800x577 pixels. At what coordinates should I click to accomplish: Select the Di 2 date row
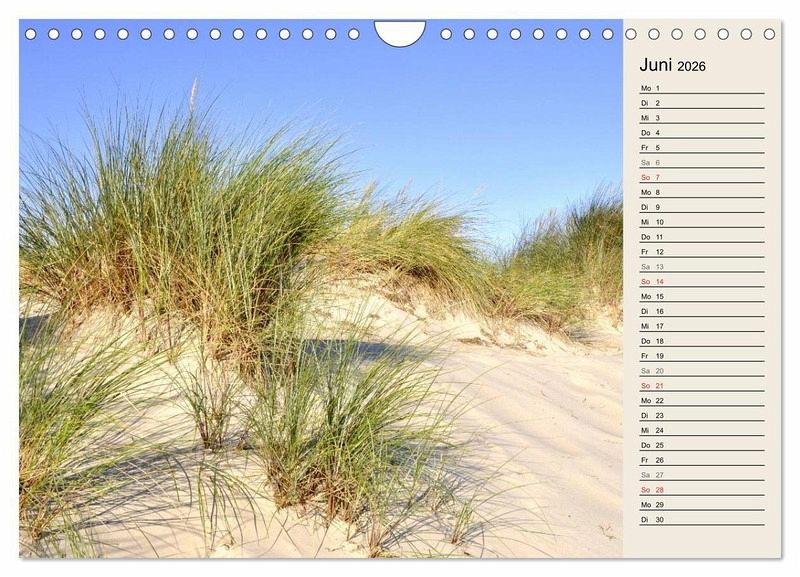(x=702, y=103)
